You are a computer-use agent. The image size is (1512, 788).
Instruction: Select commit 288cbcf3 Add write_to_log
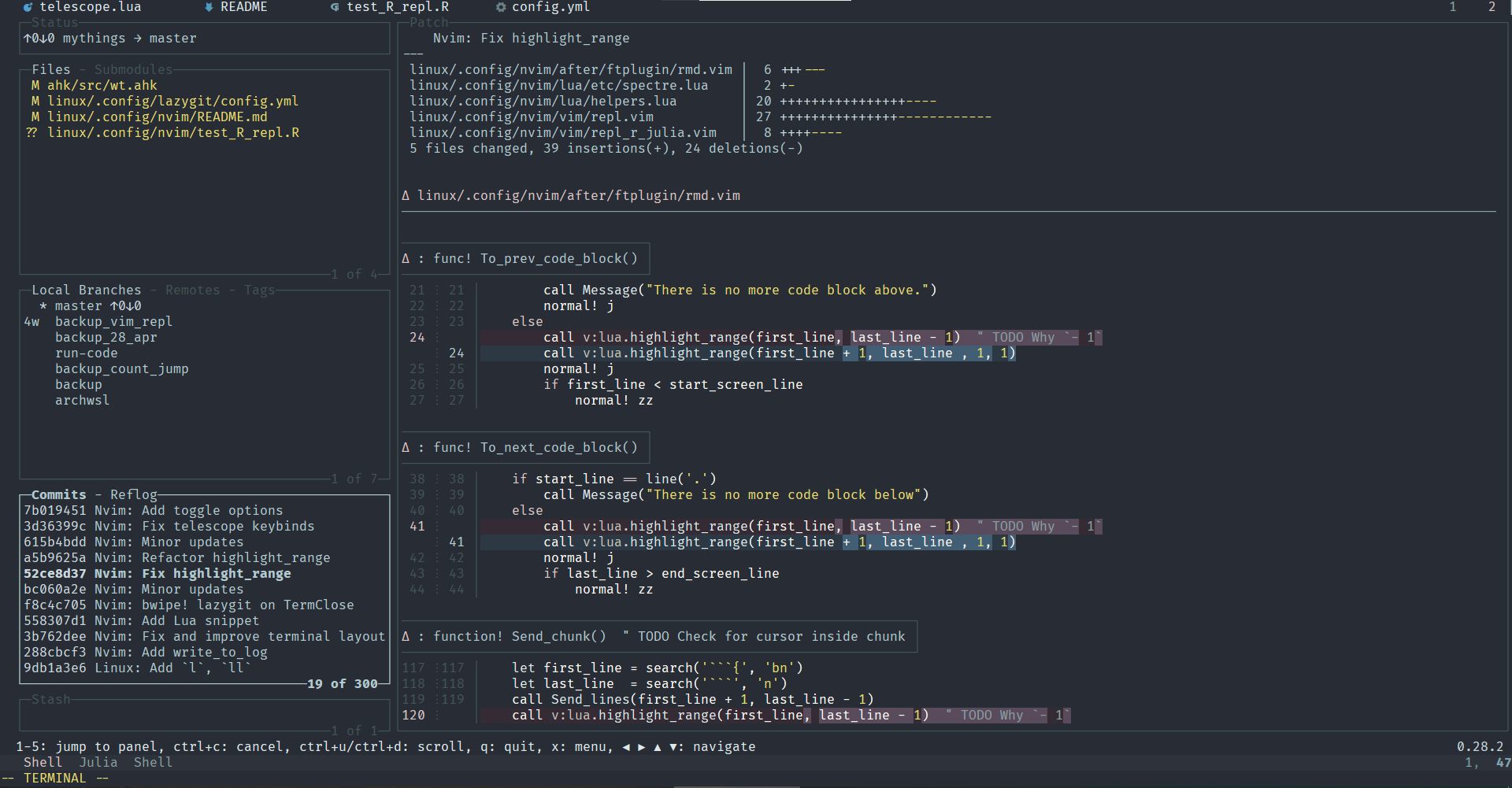tap(205, 652)
